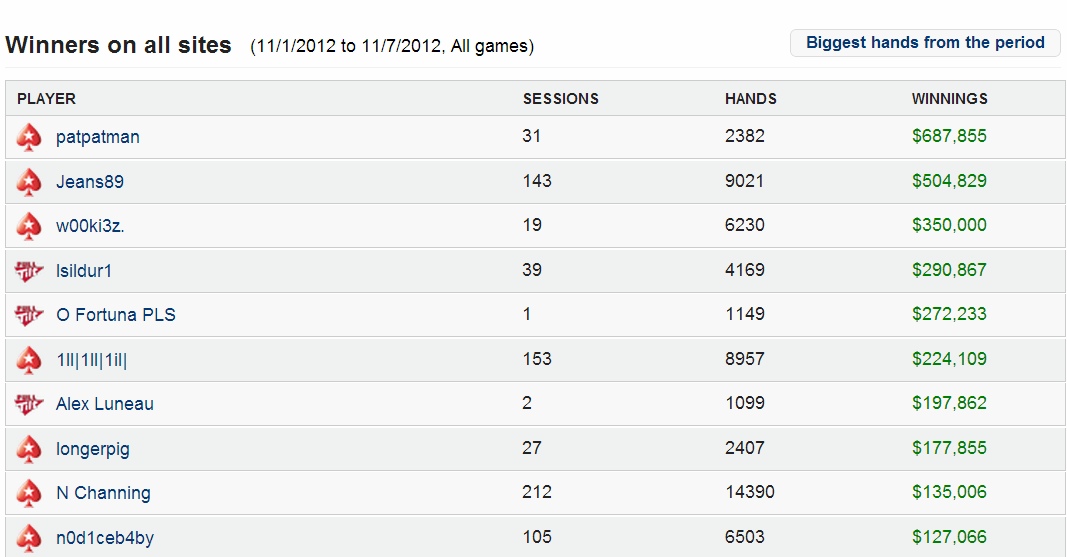Click Full Tilt icon beside O Fortuna PLS

click(29, 316)
